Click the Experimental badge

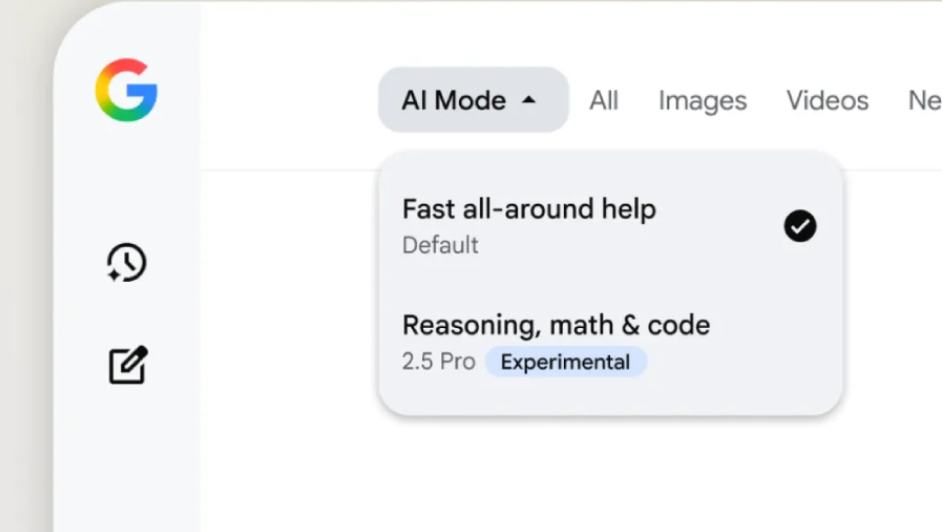point(565,362)
